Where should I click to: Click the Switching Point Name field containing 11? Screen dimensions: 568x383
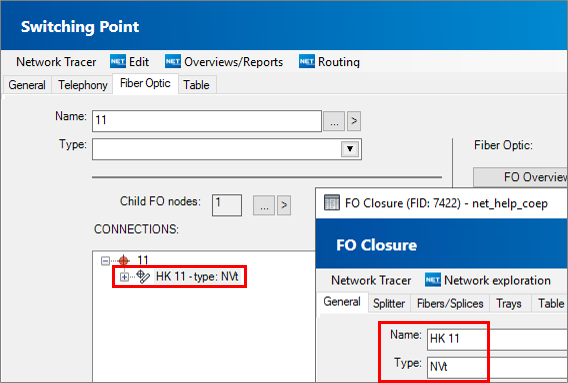[207, 121]
